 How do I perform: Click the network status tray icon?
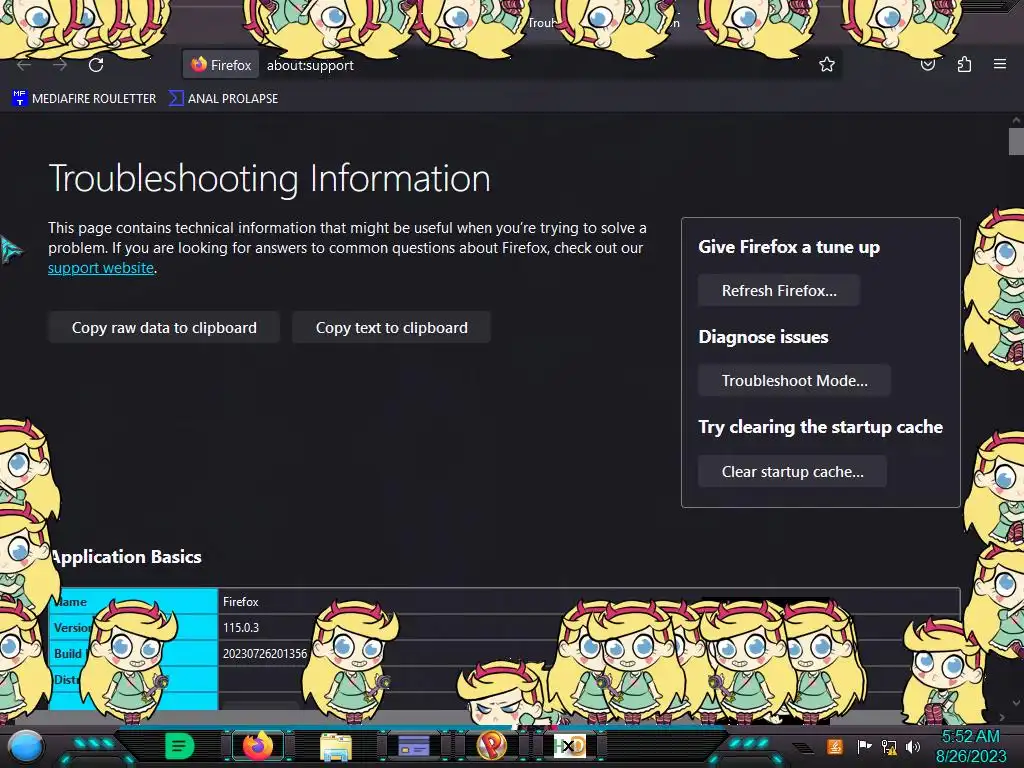pyautogui.click(x=889, y=746)
